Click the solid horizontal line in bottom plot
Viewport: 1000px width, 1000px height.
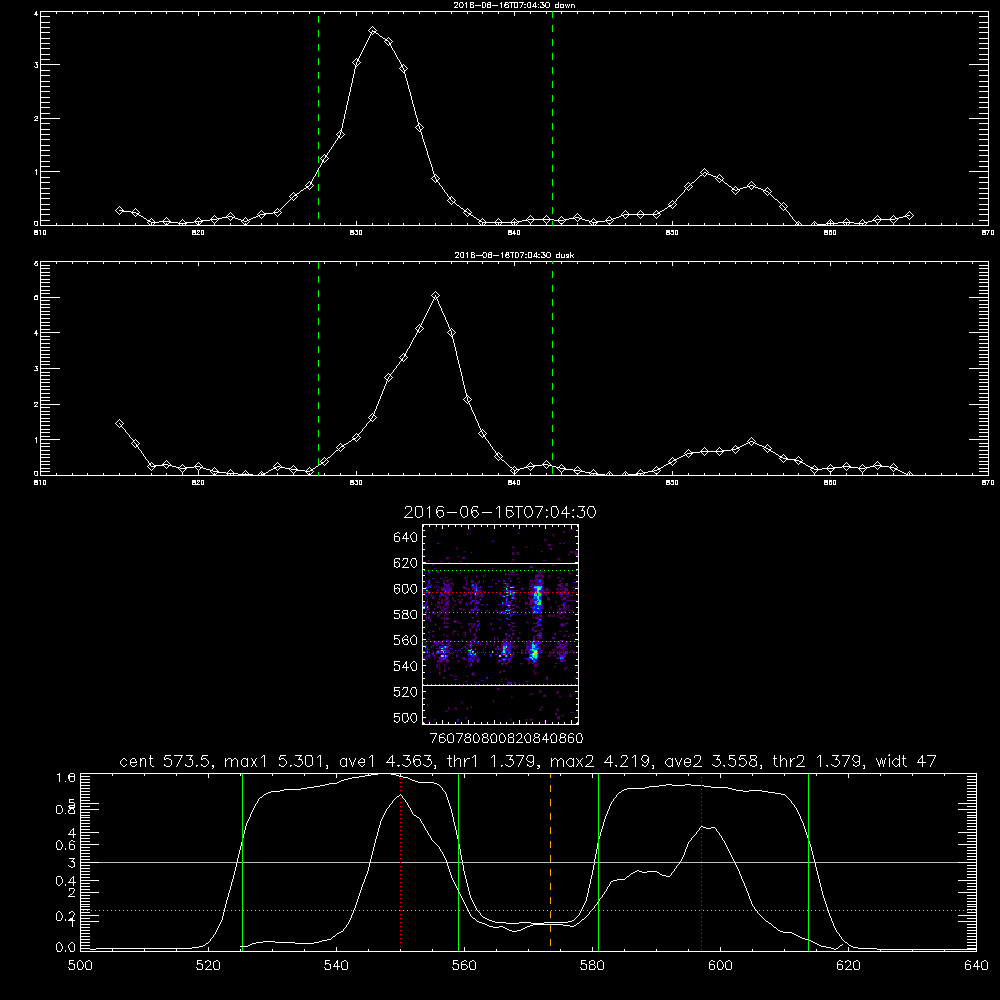[528, 862]
